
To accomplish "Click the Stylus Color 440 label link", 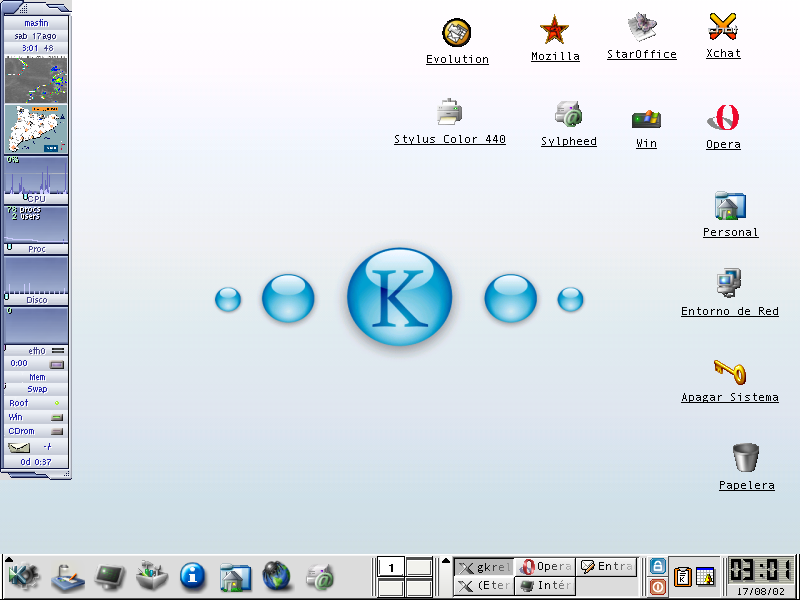I will click(x=449, y=139).
